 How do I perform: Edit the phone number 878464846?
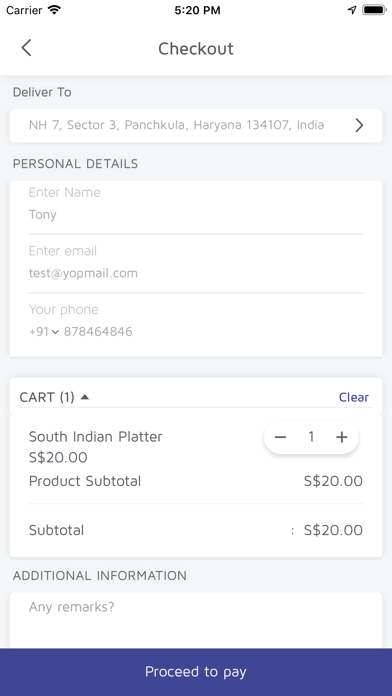[x=98, y=332]
